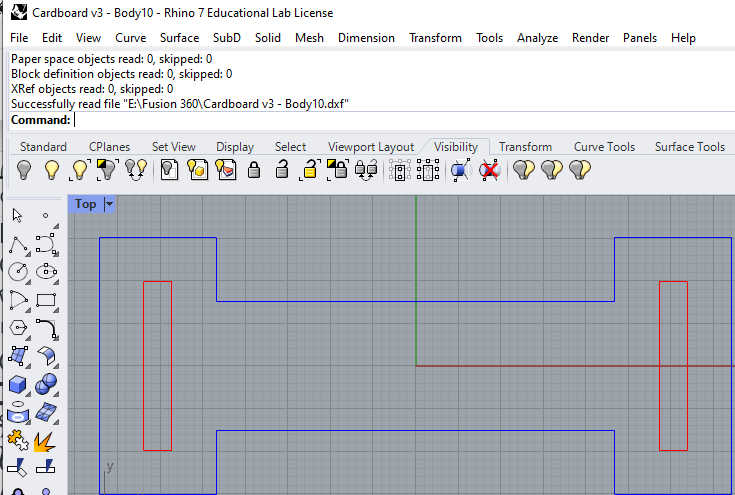The width and height of the screenshot is (735, 495).
Task: Switch to the Viewport Layout tab
Action: tap(370, 147)
